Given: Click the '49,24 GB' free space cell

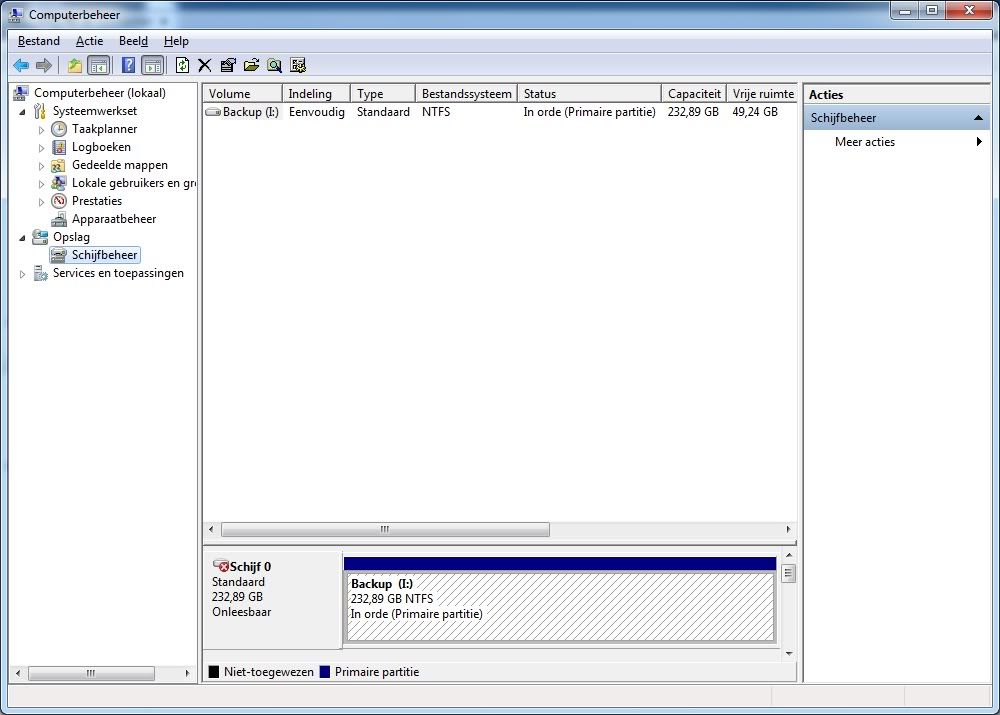Looking at the screenshot, I should (x=755, y=112).
